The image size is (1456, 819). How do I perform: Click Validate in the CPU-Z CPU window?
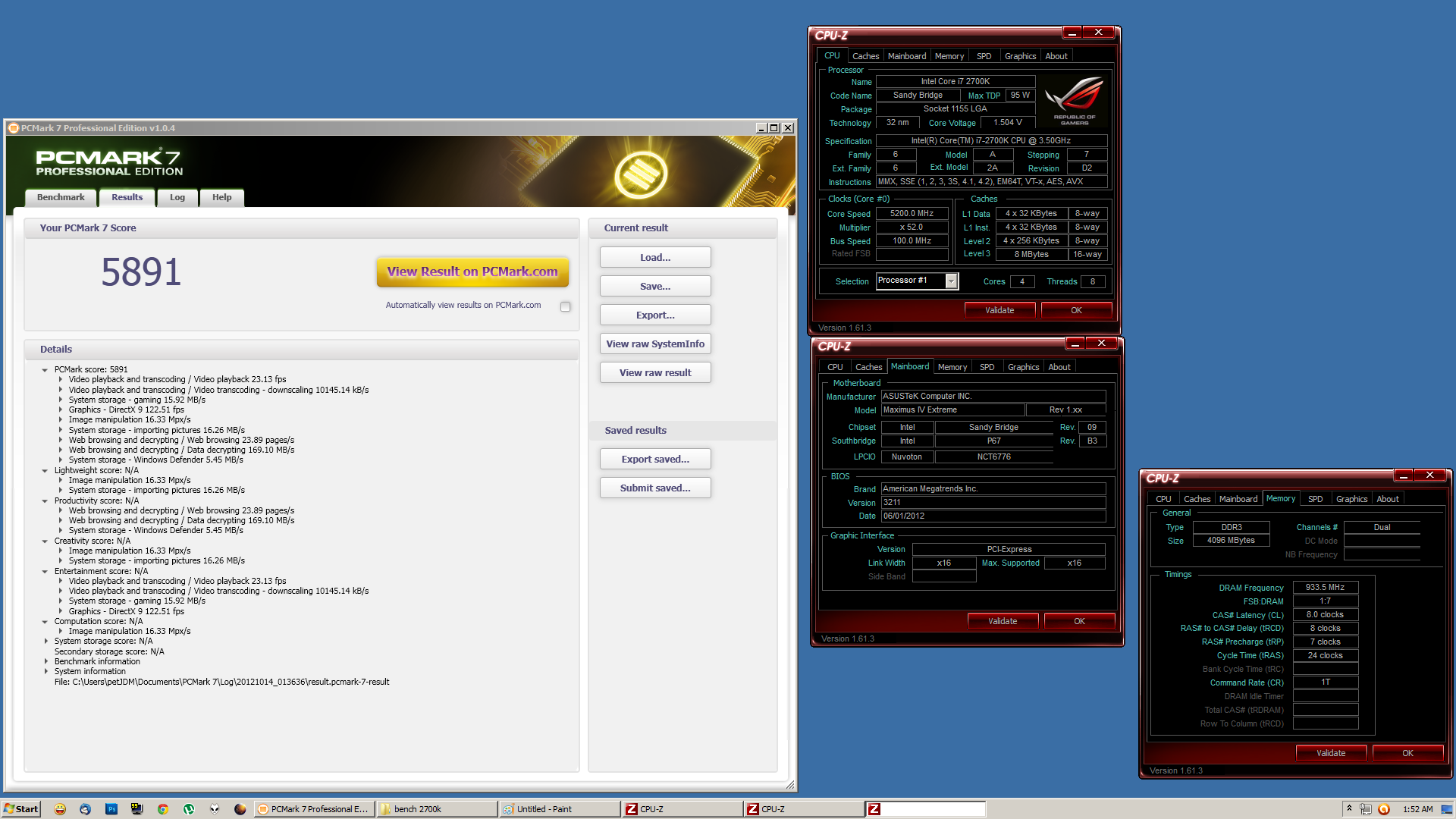(999, 310)
